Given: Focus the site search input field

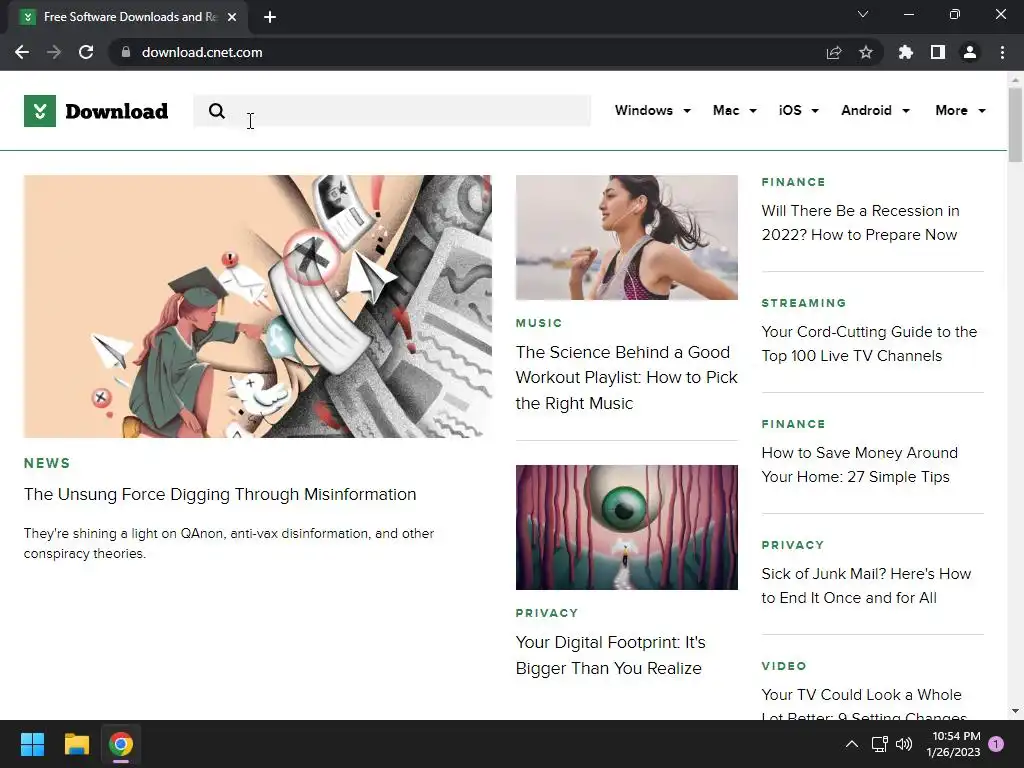Looking at the screenshot, I should 392,111.
